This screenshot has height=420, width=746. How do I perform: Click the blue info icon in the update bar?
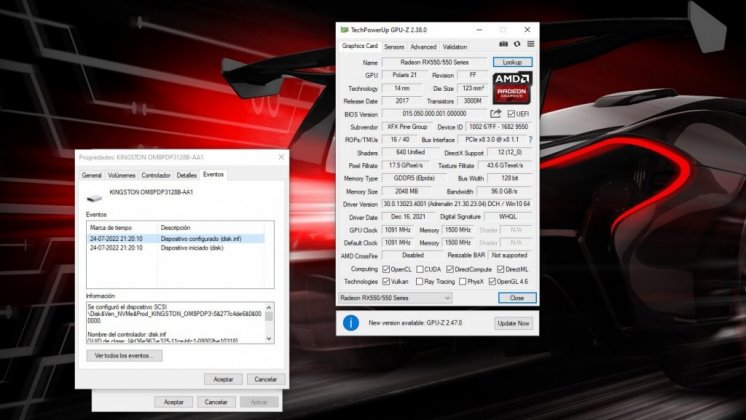pos(351,323)
